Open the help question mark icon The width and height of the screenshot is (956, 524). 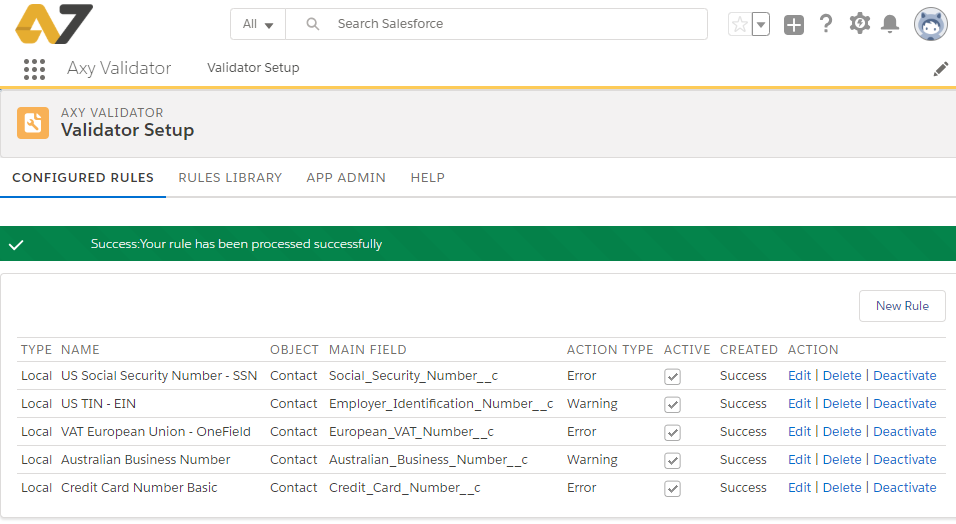826,24
